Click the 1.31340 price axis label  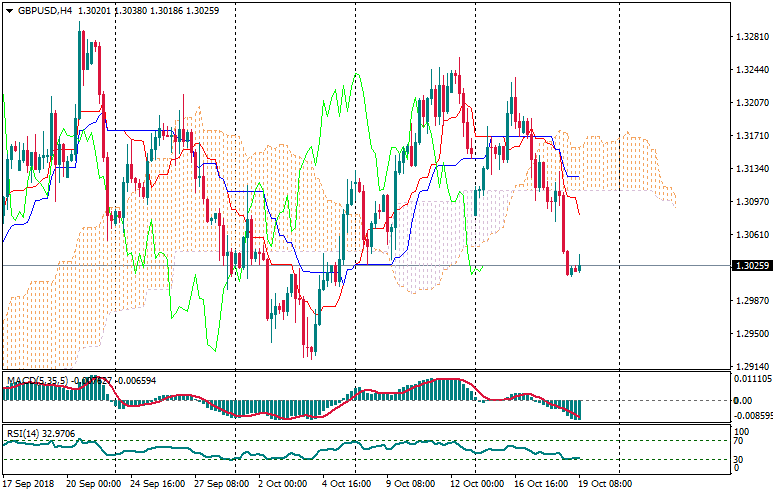(750, 169)
